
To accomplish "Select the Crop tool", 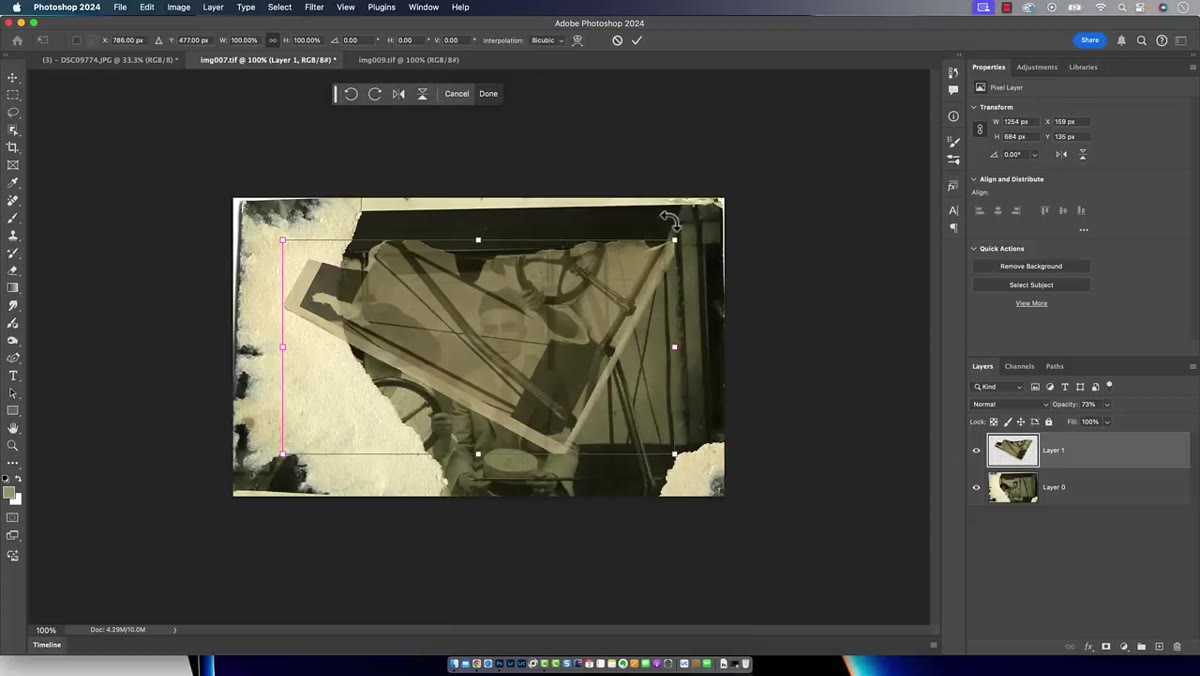I will tap(13, 147).
